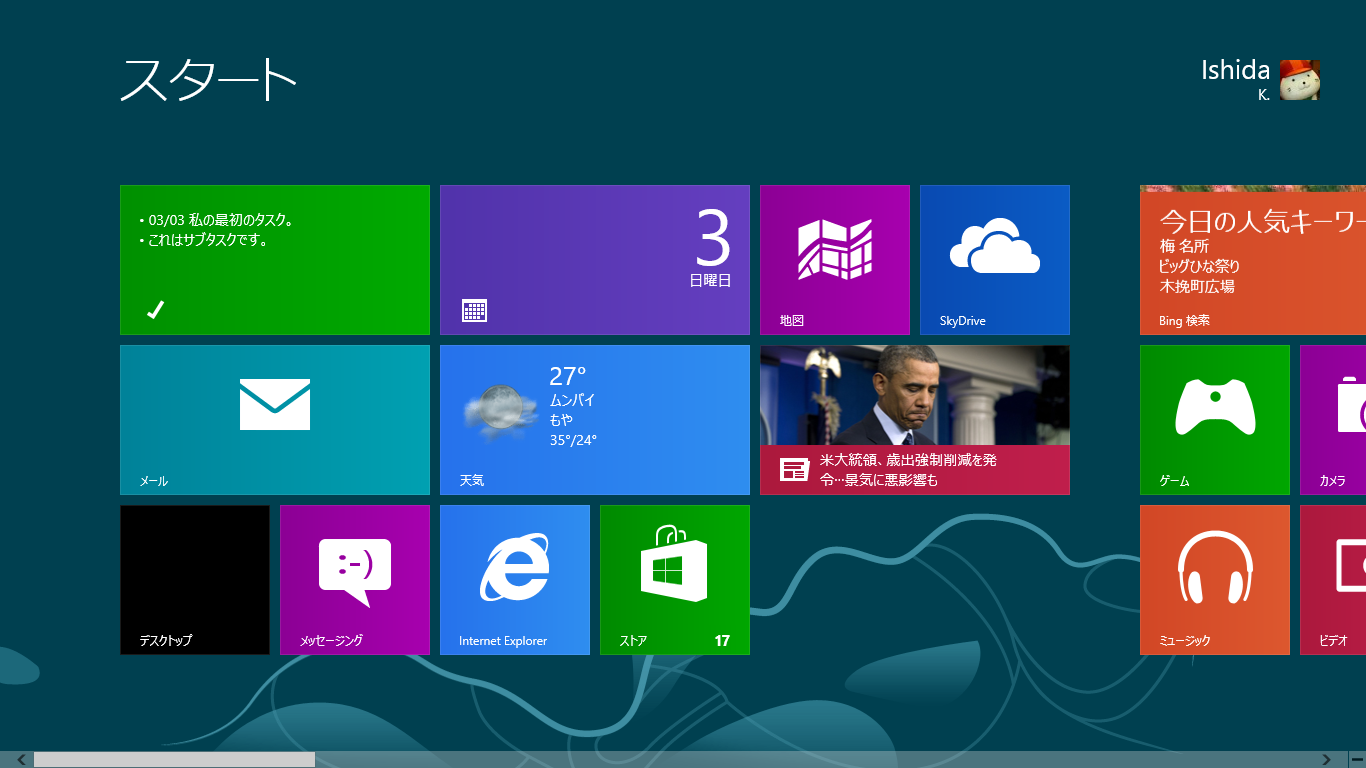The height and width of the screenshot is (768, 1366).
Task: Open the Store (ストア) tile
Action: tap(675, 580)
